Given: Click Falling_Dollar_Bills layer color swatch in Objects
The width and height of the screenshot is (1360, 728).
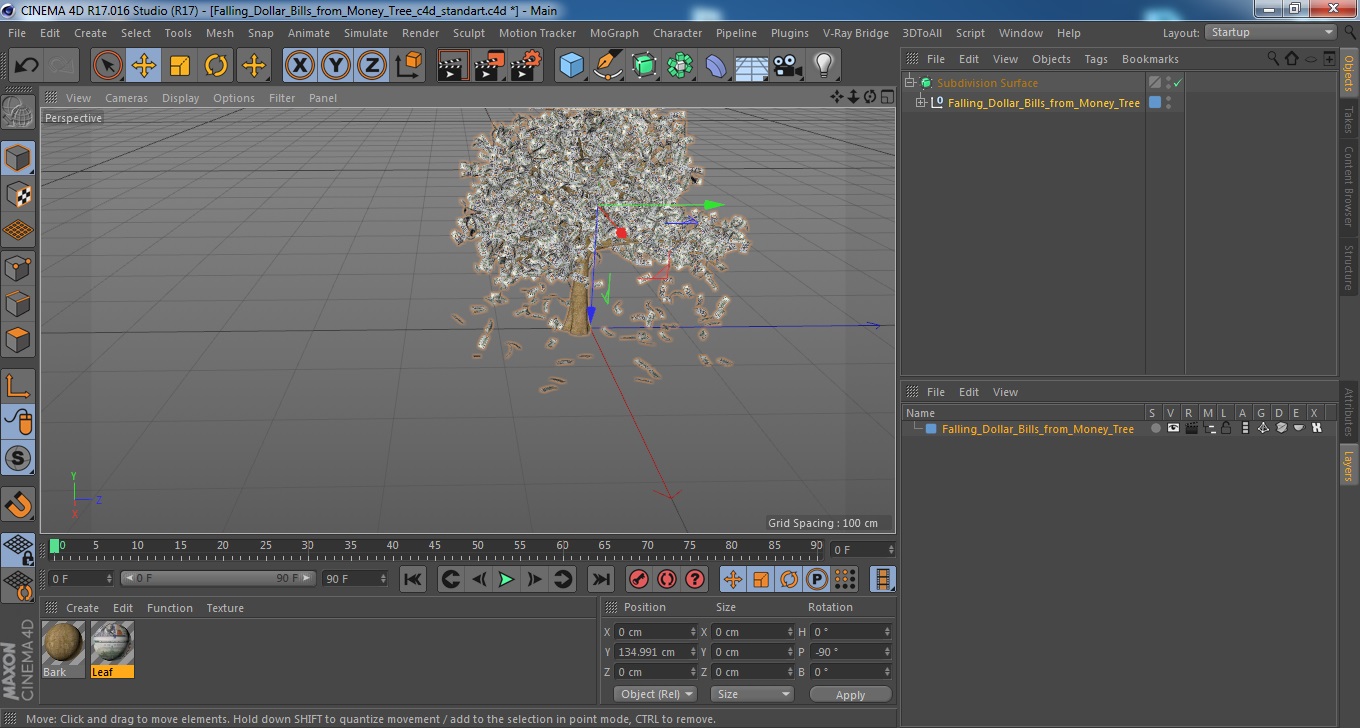Looking at the screenshot, I should (1155, 102).
